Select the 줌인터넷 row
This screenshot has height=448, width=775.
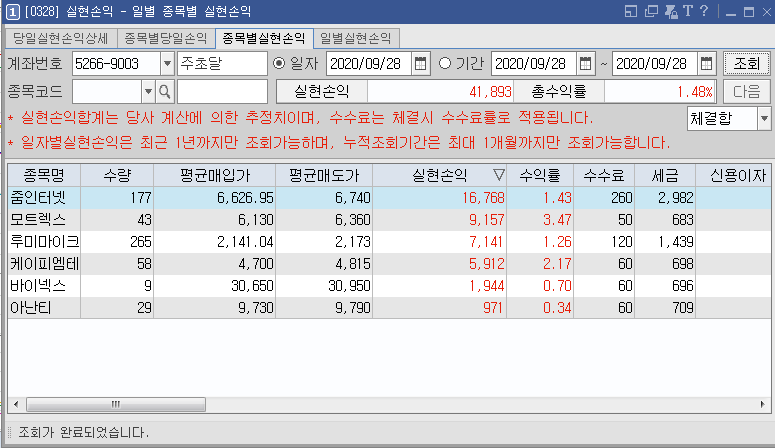[x=389, y=198]
